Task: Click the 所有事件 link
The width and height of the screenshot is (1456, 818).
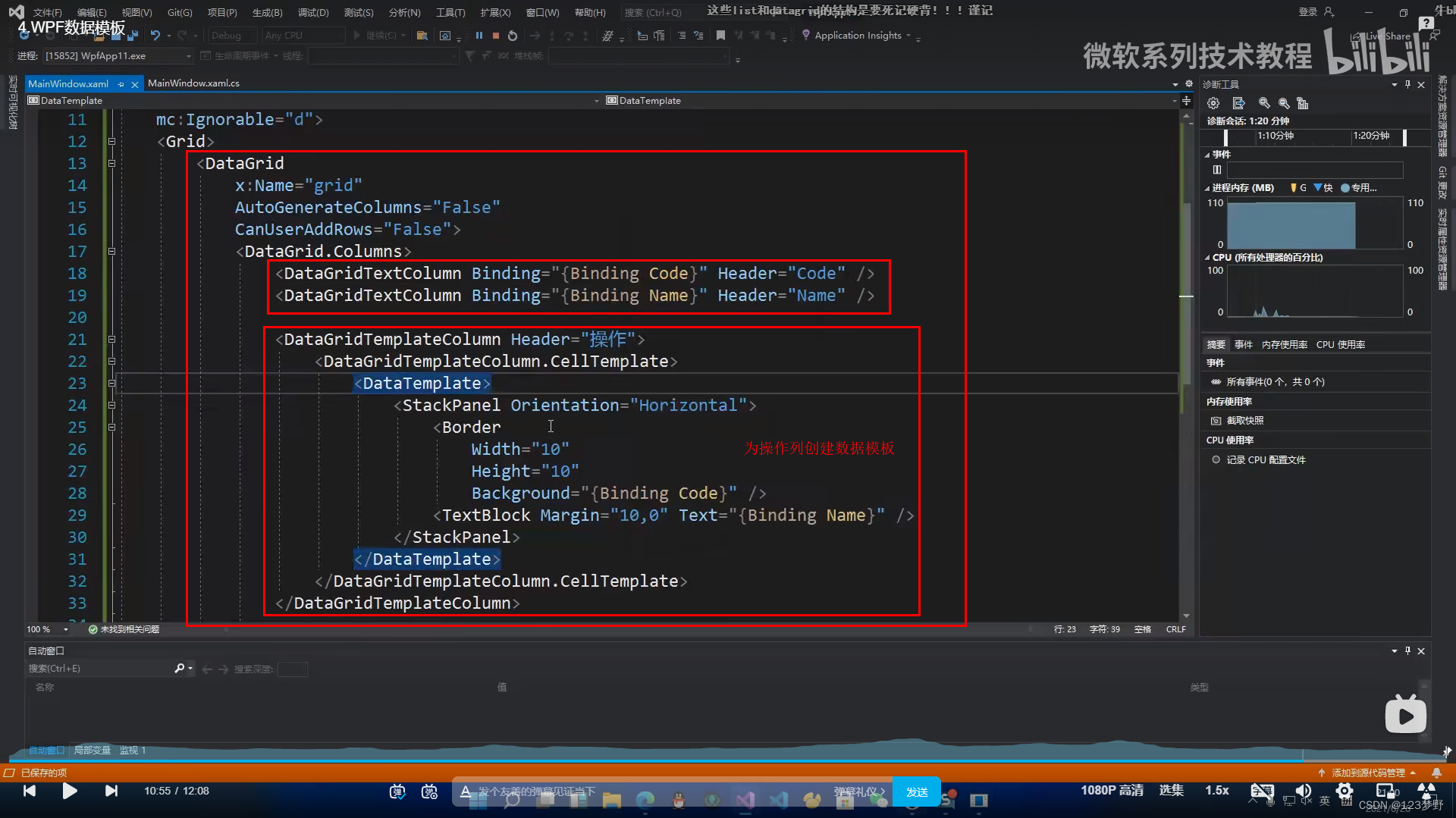Action: 1275,382
